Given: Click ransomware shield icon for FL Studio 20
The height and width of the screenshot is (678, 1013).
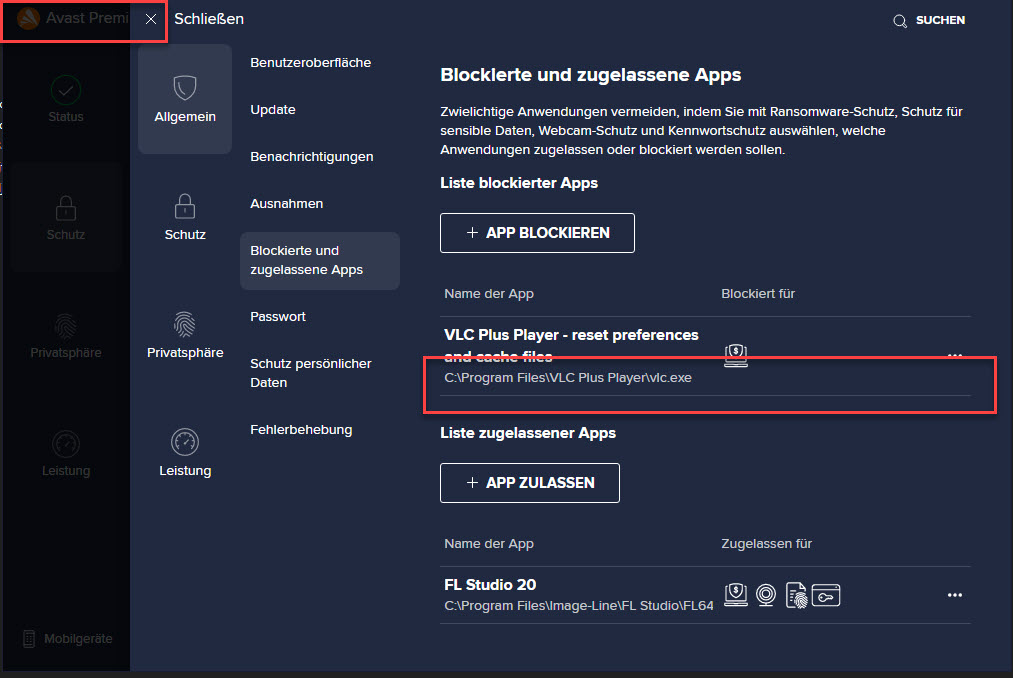Looking at the screenshot, I should pos(736,595).
